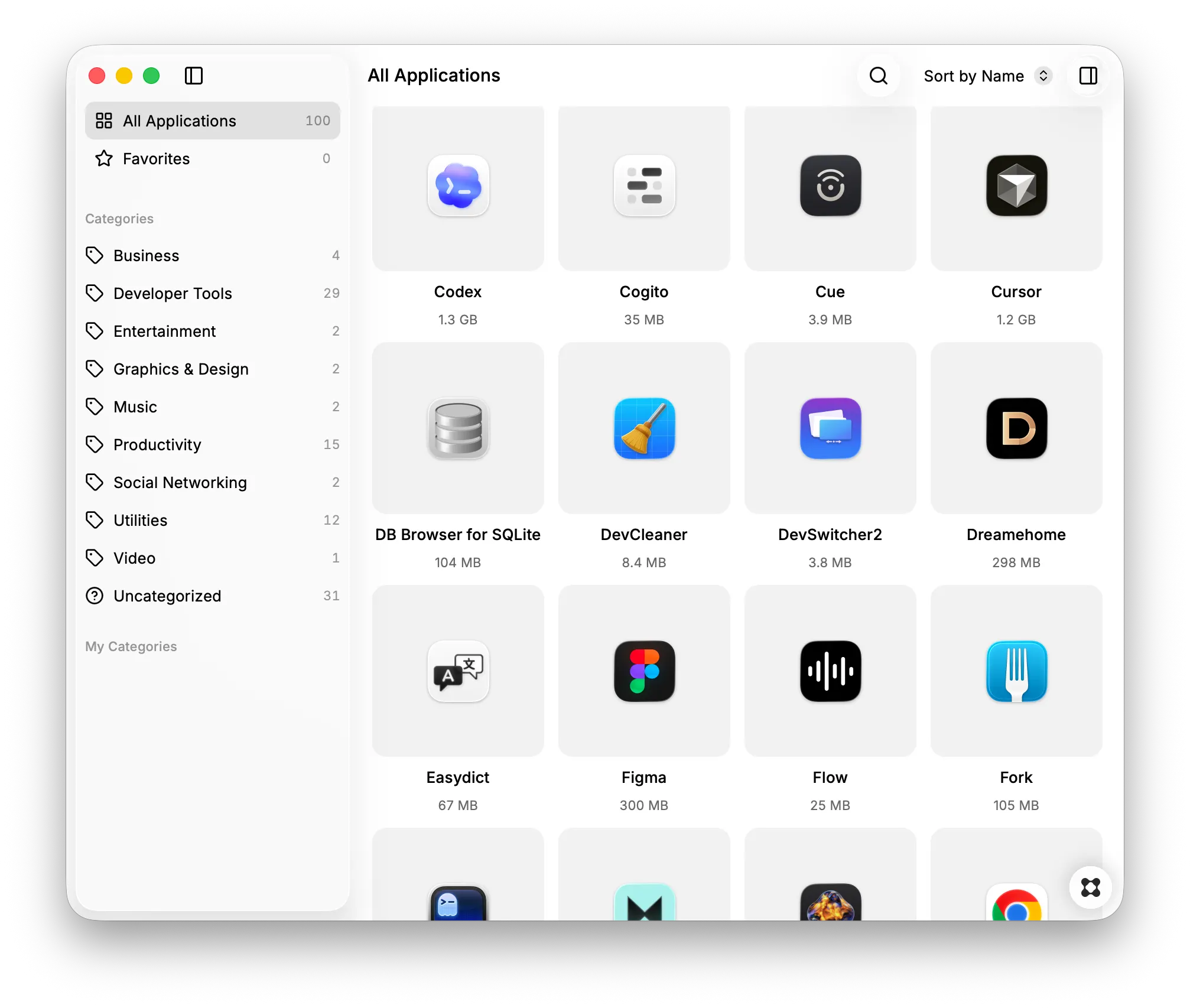Click the My Categories section header
Screen dimensions: 1190x1008
tap(131, 646)
